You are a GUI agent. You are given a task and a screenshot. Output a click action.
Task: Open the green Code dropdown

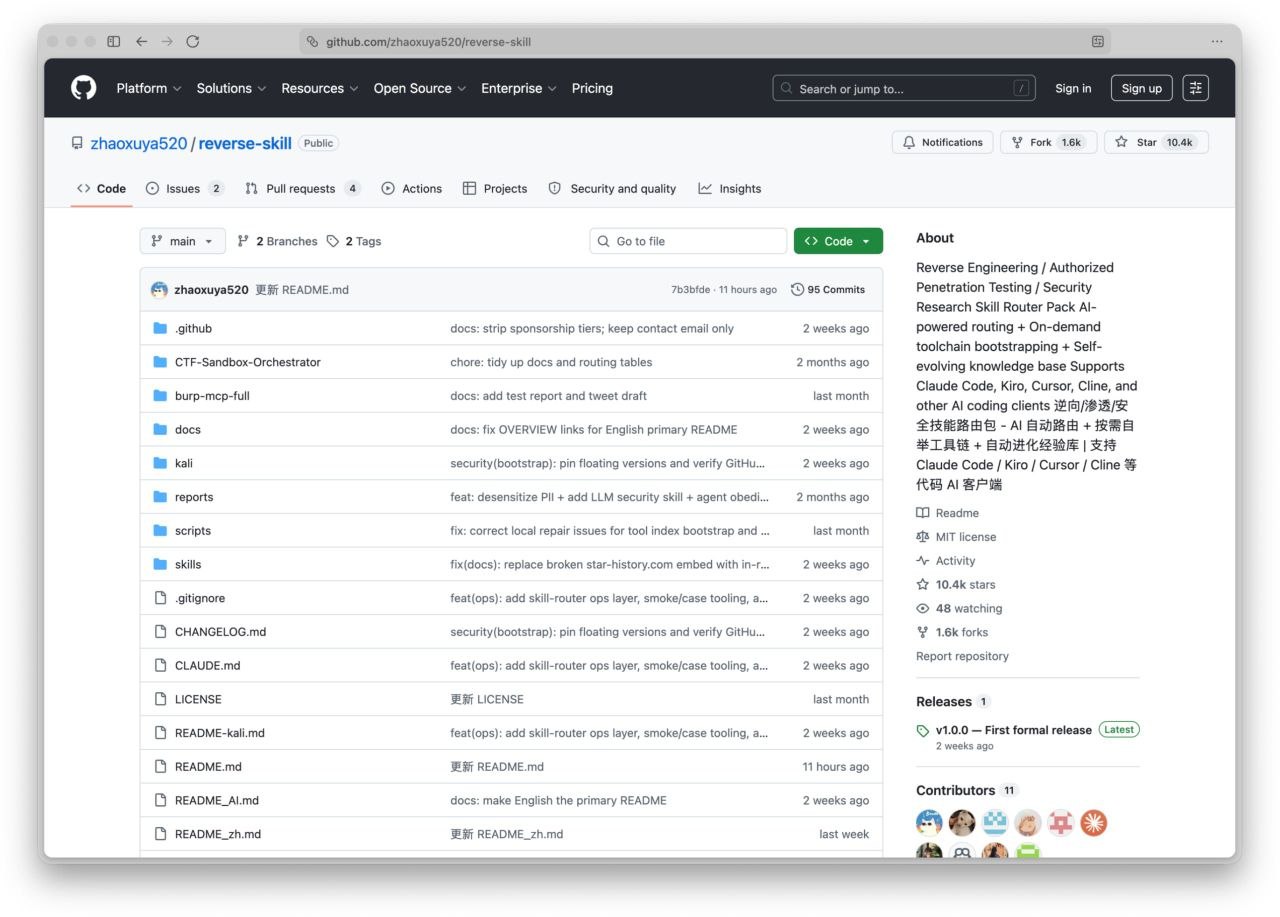(838, 241)
